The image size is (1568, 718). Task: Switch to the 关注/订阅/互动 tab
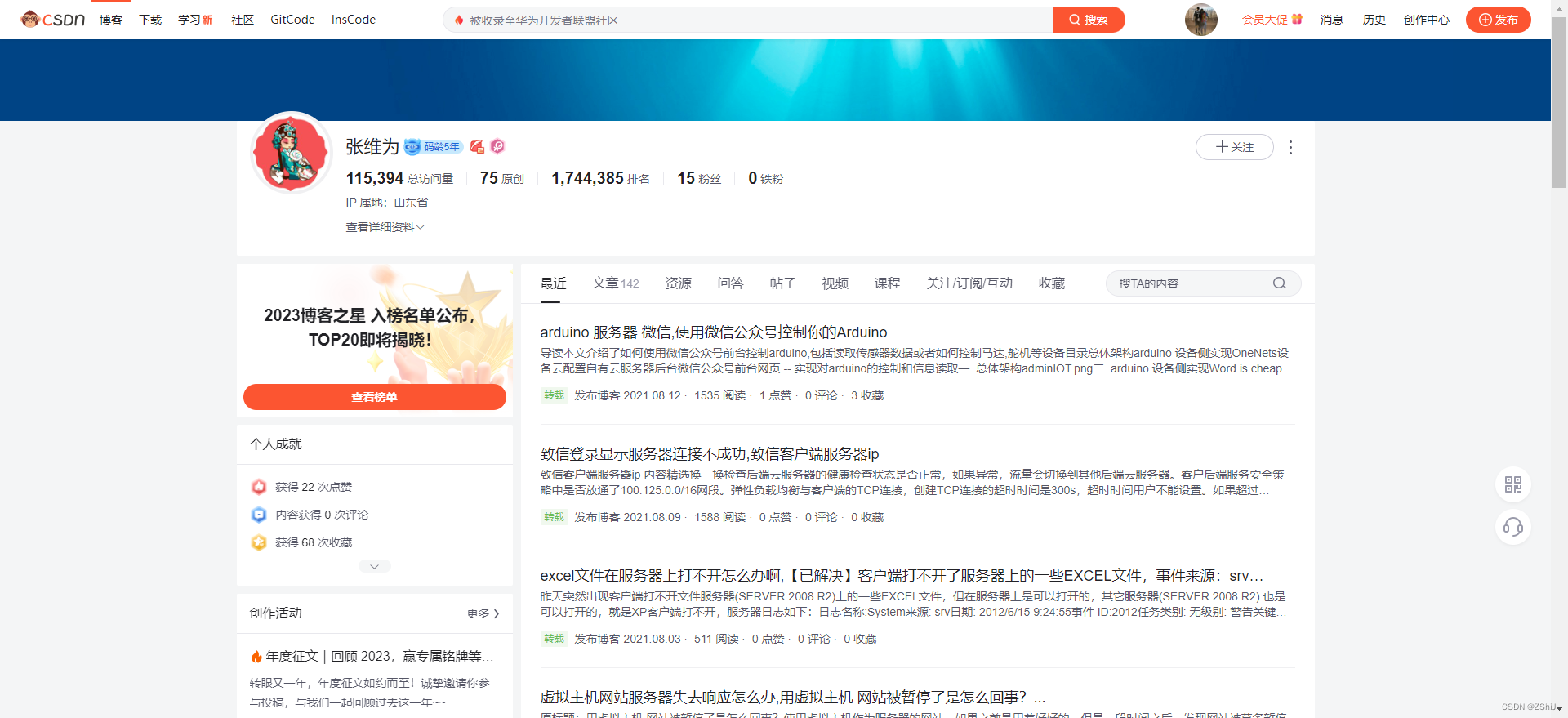tap(969, 283)
